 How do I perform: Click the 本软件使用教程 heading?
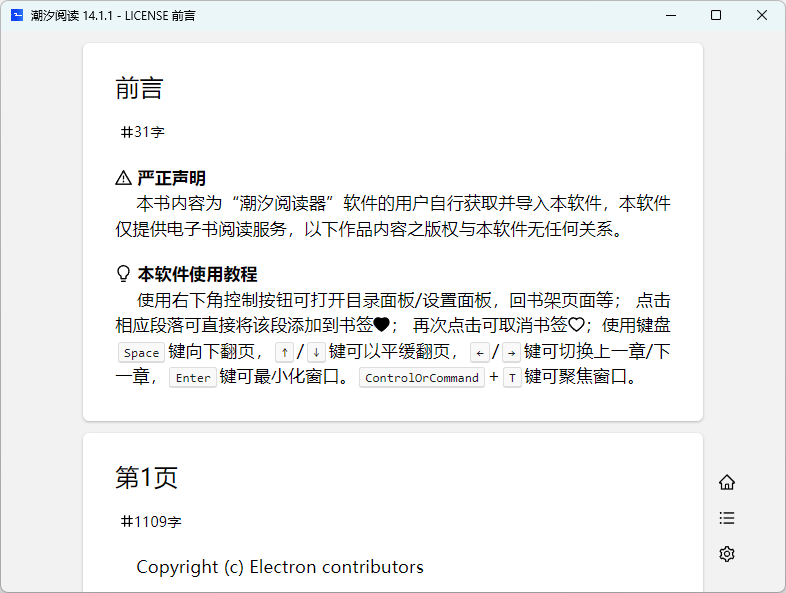coord(197,274)
